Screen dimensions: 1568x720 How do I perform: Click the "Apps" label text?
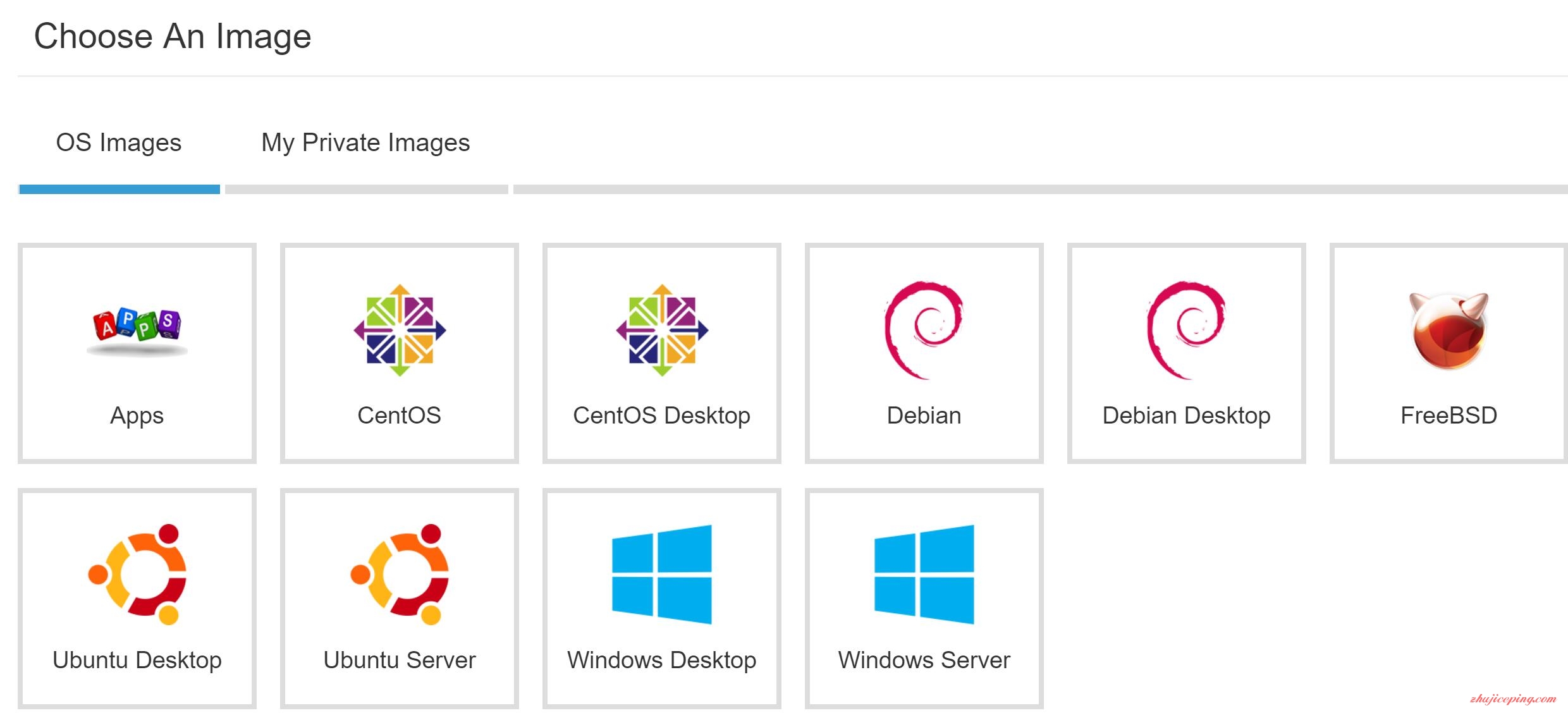pyautogui.click(x=137, y=416)
